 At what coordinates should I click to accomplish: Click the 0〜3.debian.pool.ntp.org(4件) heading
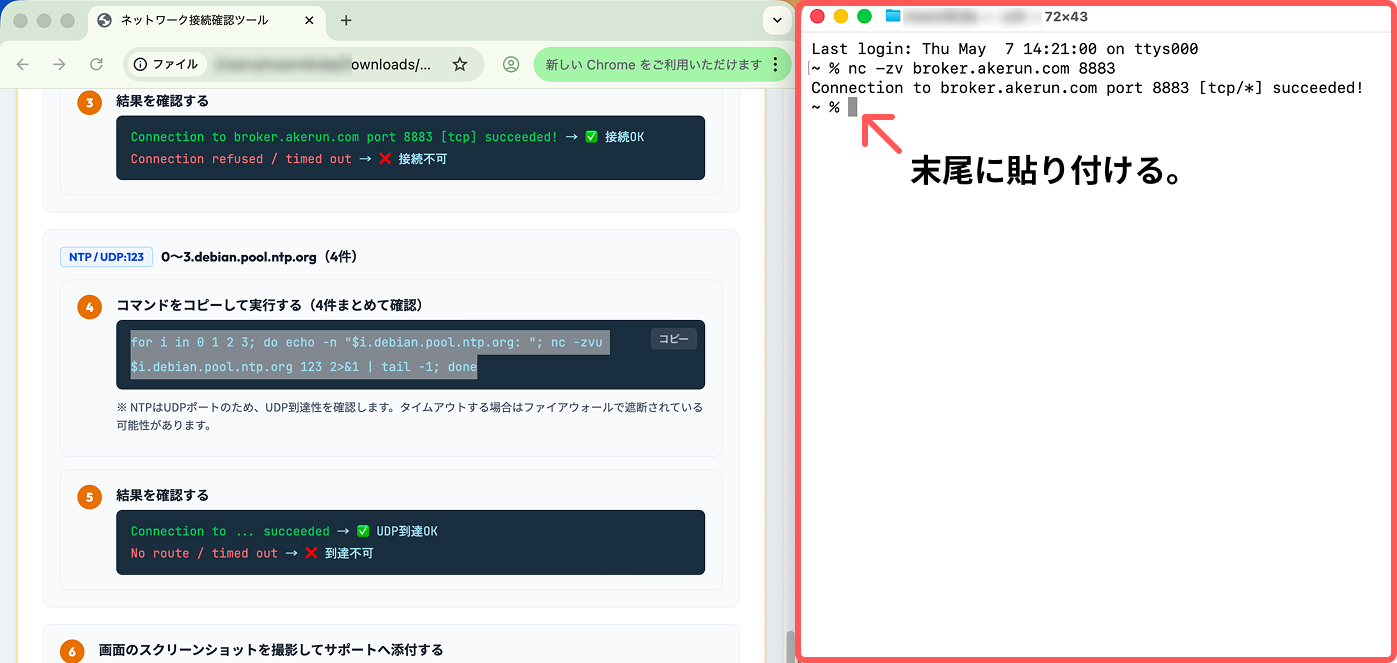point(259,257)
